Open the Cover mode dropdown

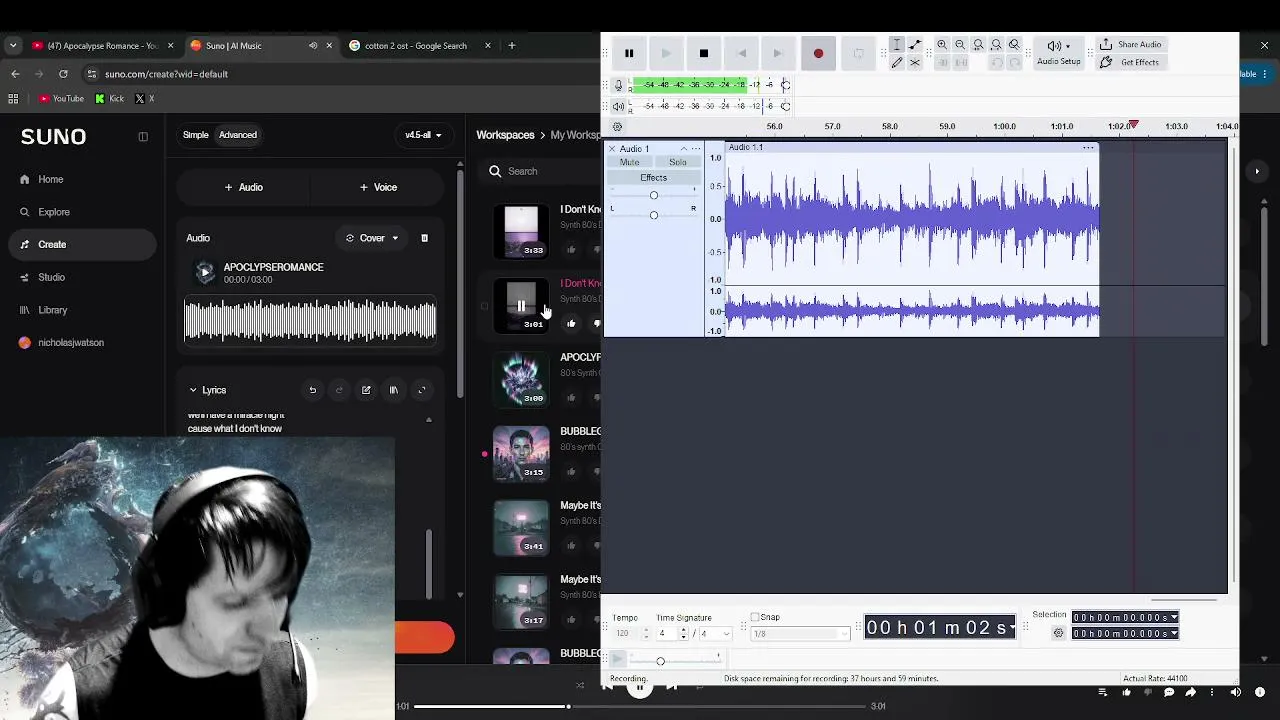[x=372, y=238]
